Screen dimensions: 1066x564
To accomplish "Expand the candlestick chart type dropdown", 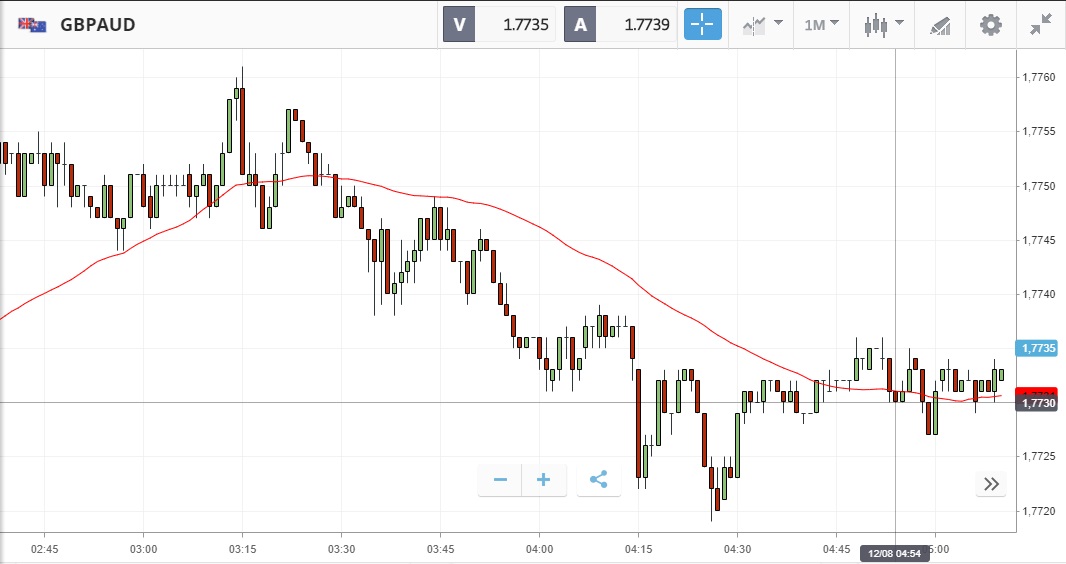I will coord(884,24).
